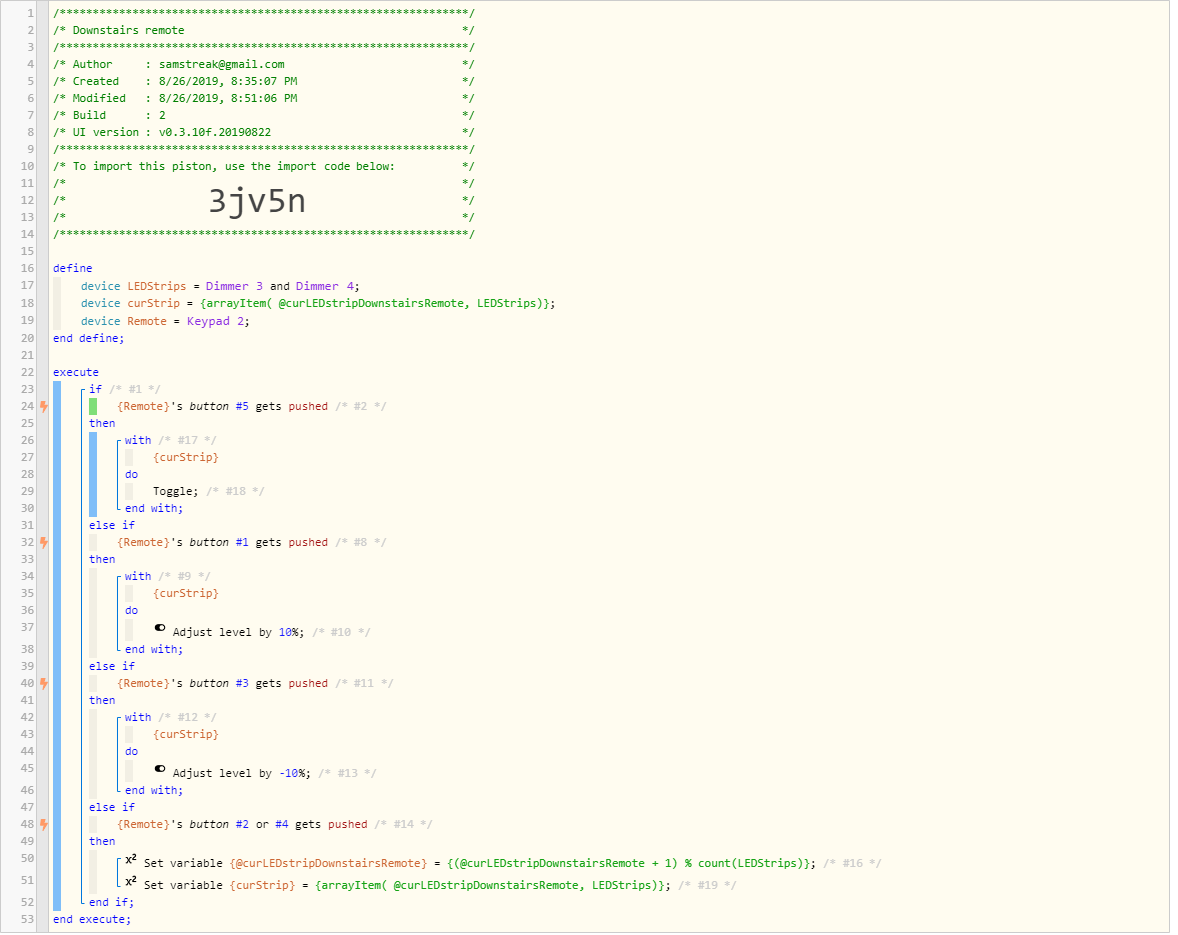The width and height of the screenshot is (1178, 935).
Task: Click the lightning bolt beside button #2 or #4 condition
Action: click(x=44, y=825)
